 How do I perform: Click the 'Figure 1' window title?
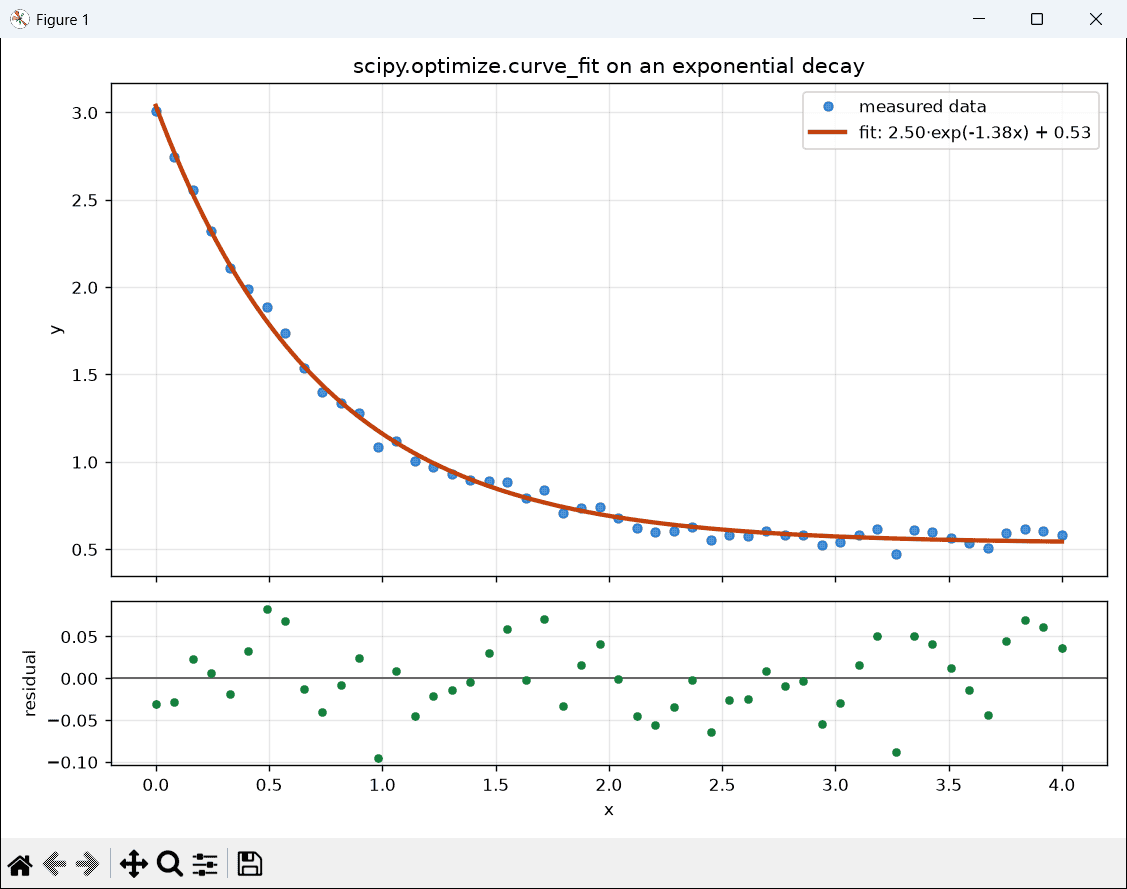coord(63,20)
